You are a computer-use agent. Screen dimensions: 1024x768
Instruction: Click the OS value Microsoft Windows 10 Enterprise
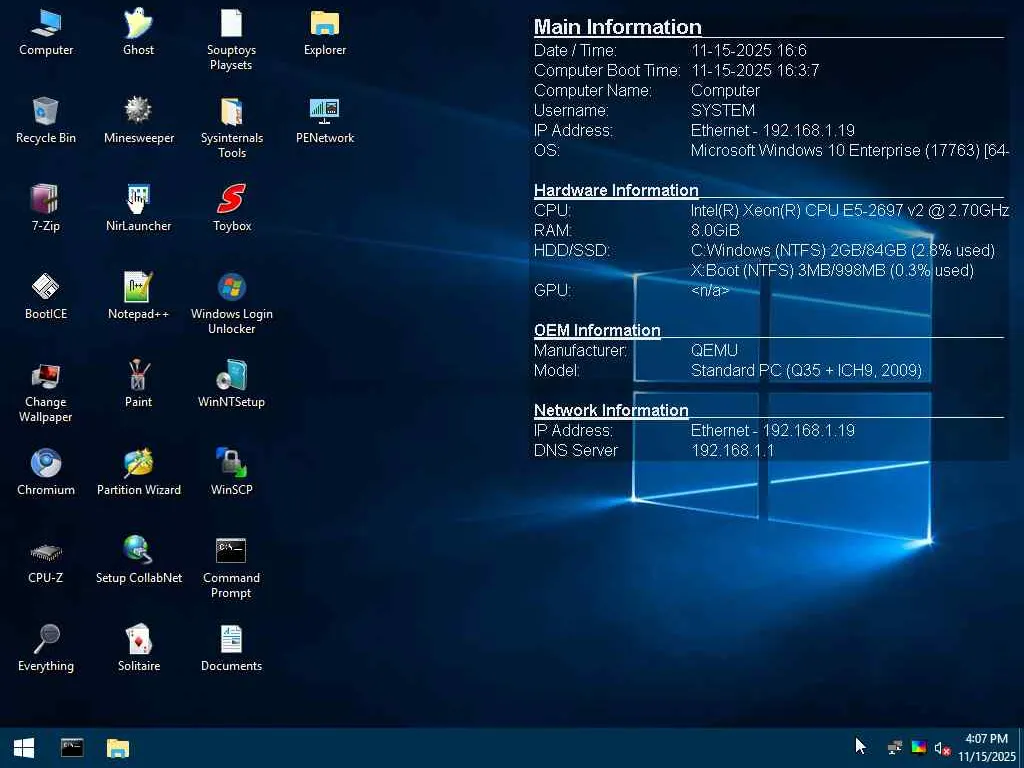pos(850,150)
